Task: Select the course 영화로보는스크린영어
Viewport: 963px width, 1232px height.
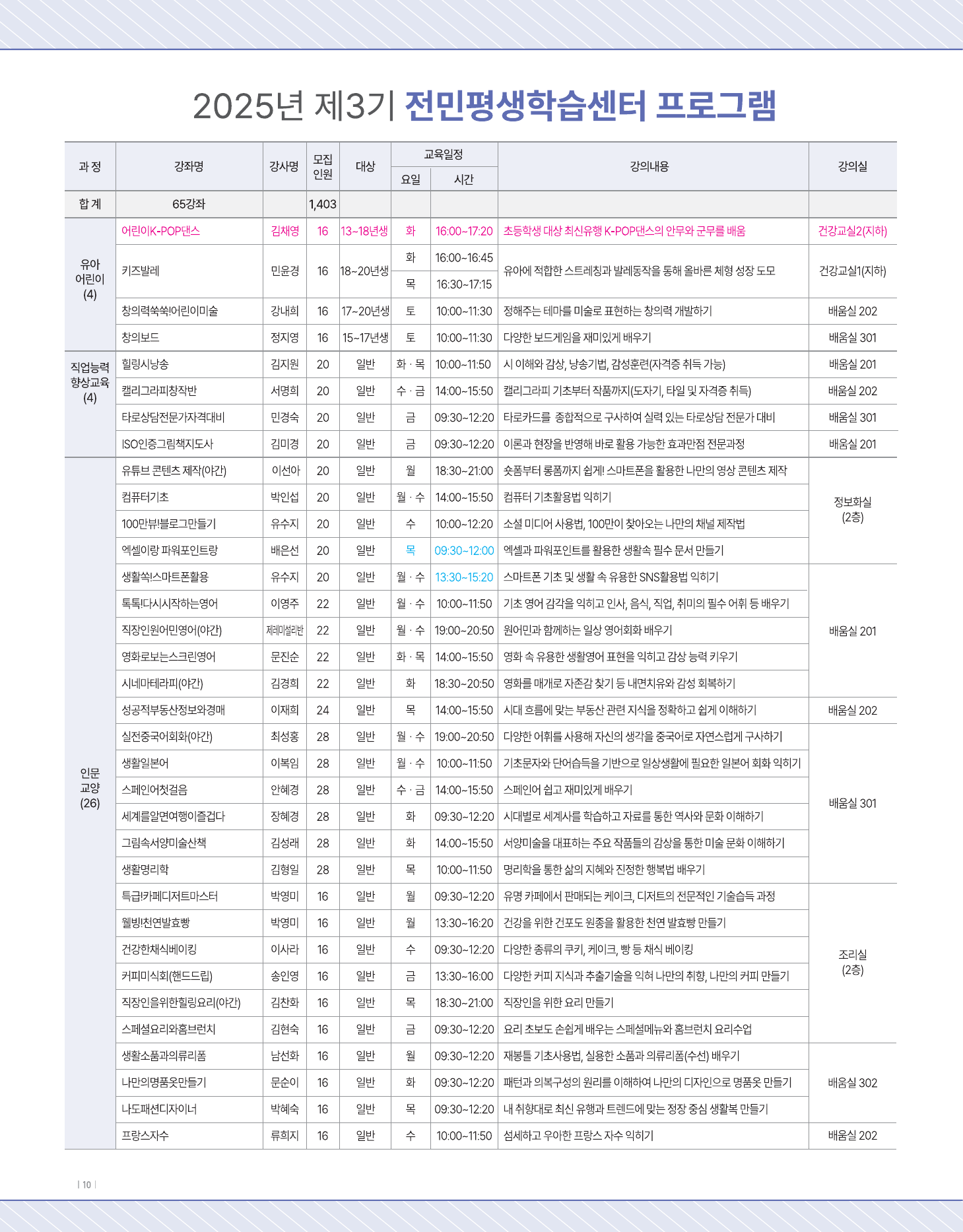Action: tap(168, 657)
